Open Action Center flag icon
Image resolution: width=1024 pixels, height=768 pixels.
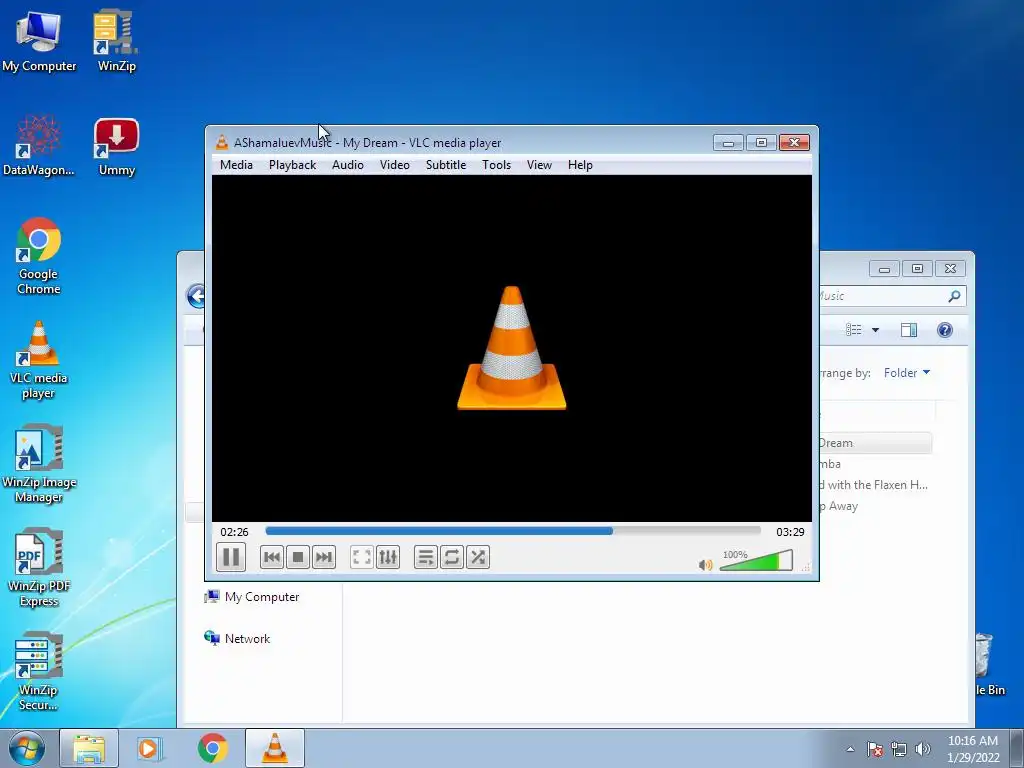(x=875, y=749)
